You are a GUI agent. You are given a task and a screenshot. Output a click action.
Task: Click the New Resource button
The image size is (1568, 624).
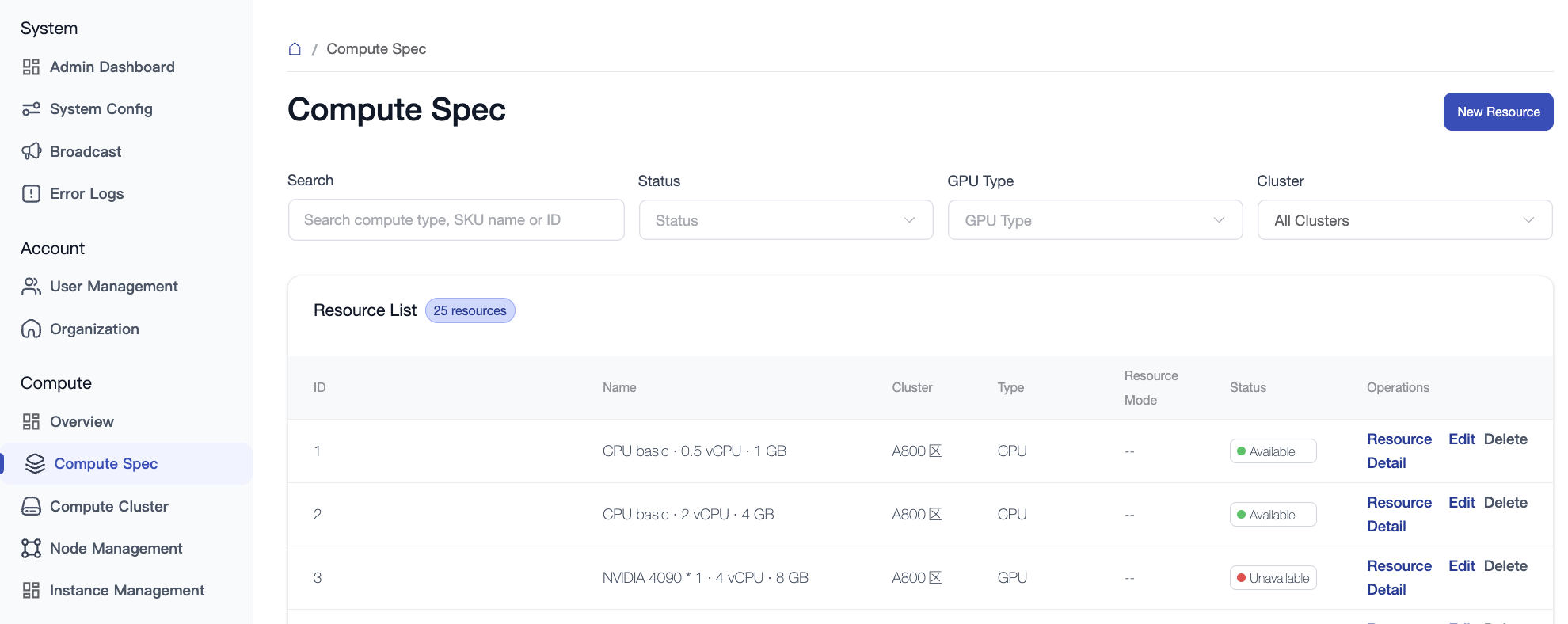1498,112
